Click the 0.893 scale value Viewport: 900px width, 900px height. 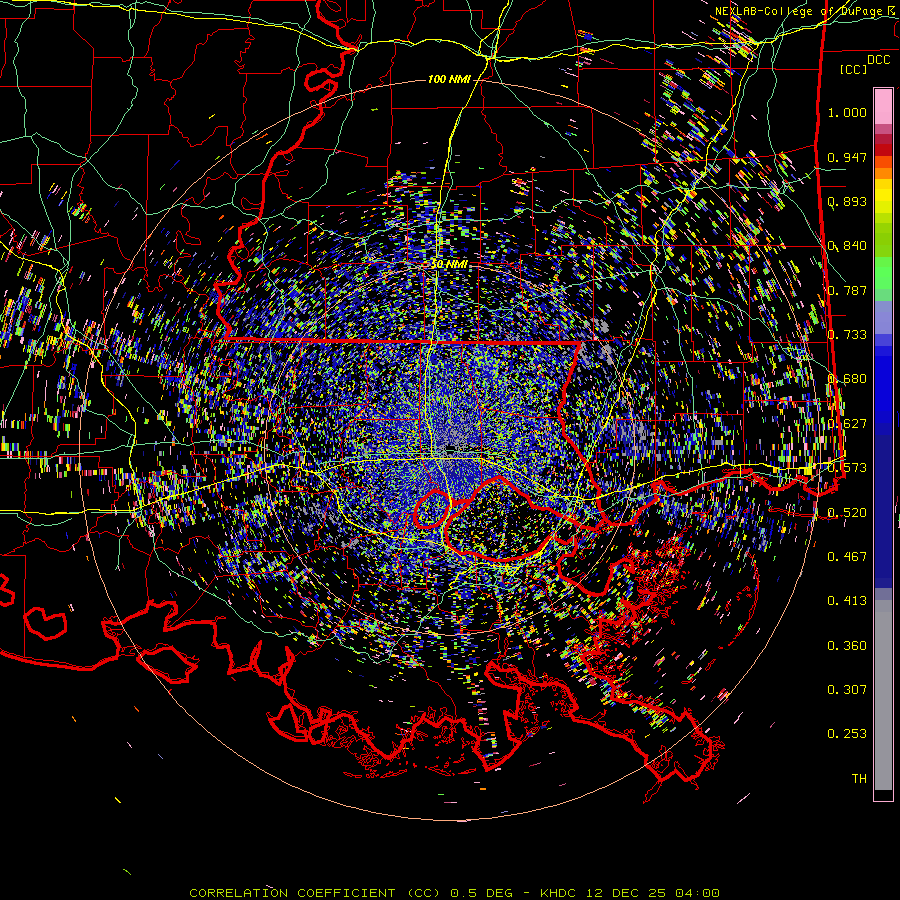click(847, 201)
